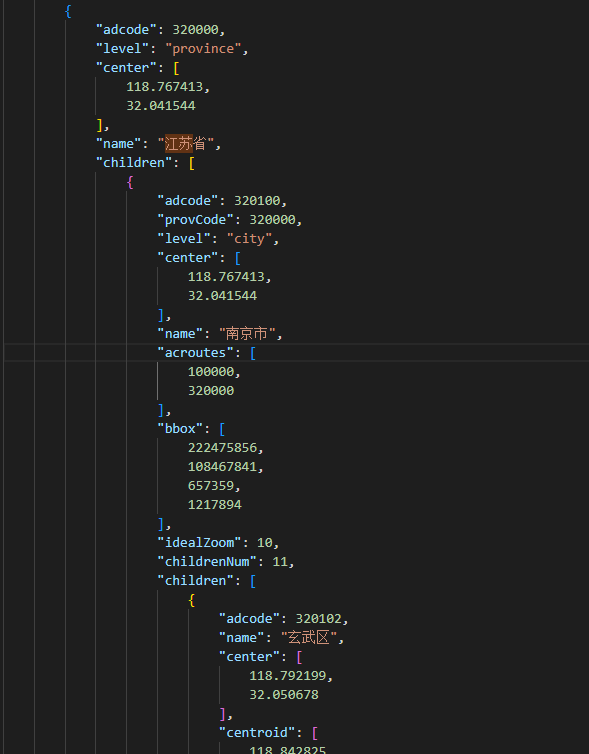
Task: Select the name value "南京市"
Action: tap(247, 334)
